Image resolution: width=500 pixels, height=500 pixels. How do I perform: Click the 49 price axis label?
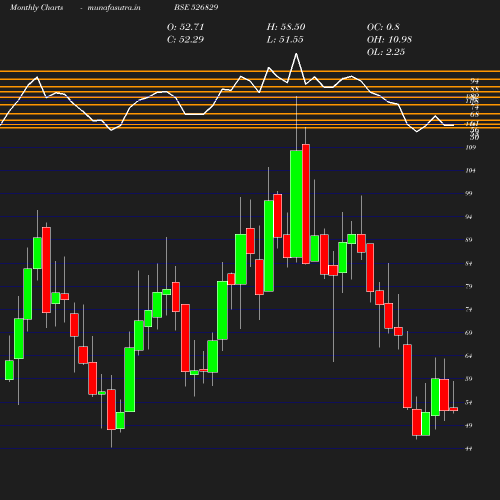(x=469, y=425)
